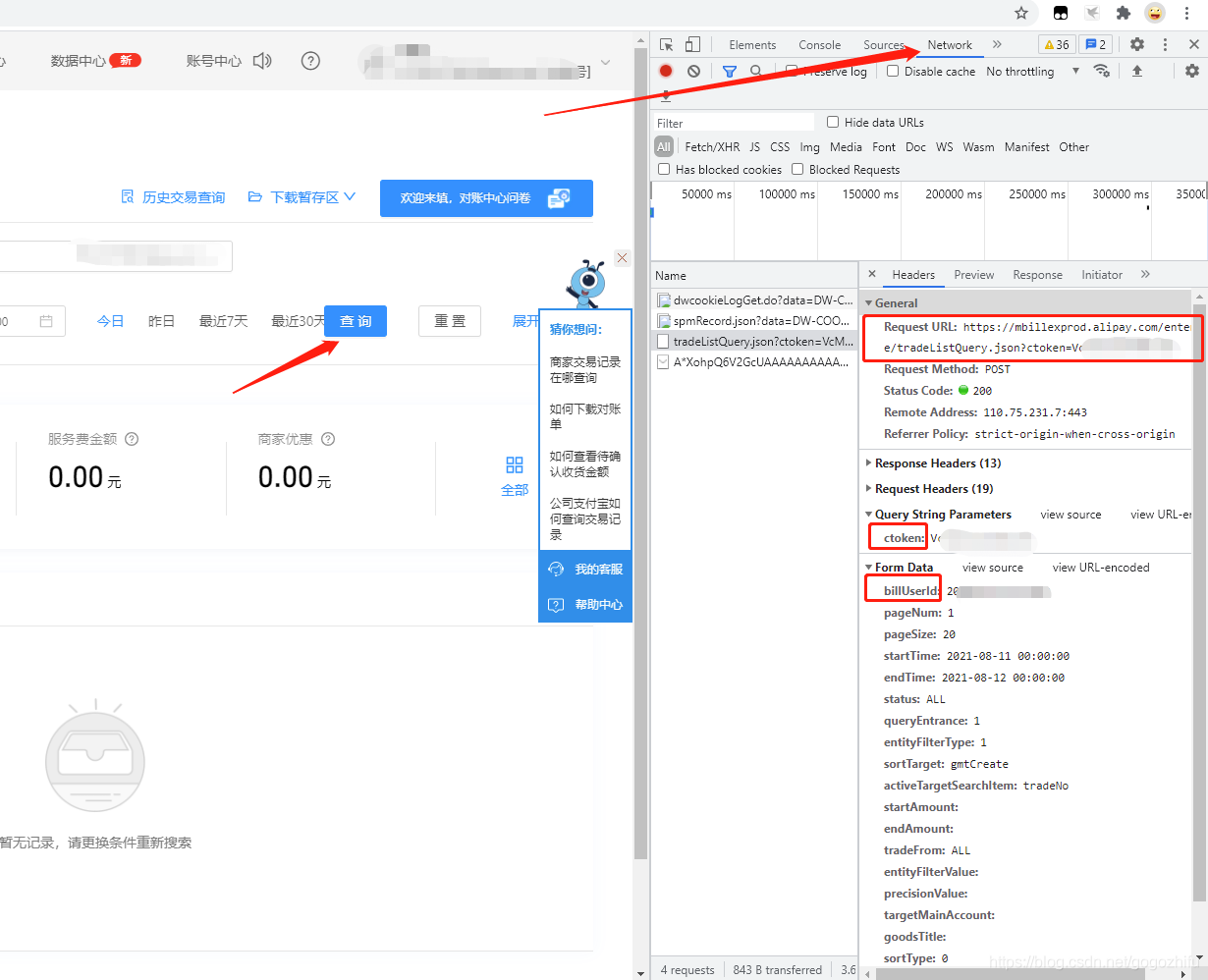The height and width of the screenshot is (980, 1208).
Task: Toggle the device toolbar icon
Action: pyautogui.click(x=692, y=44)
